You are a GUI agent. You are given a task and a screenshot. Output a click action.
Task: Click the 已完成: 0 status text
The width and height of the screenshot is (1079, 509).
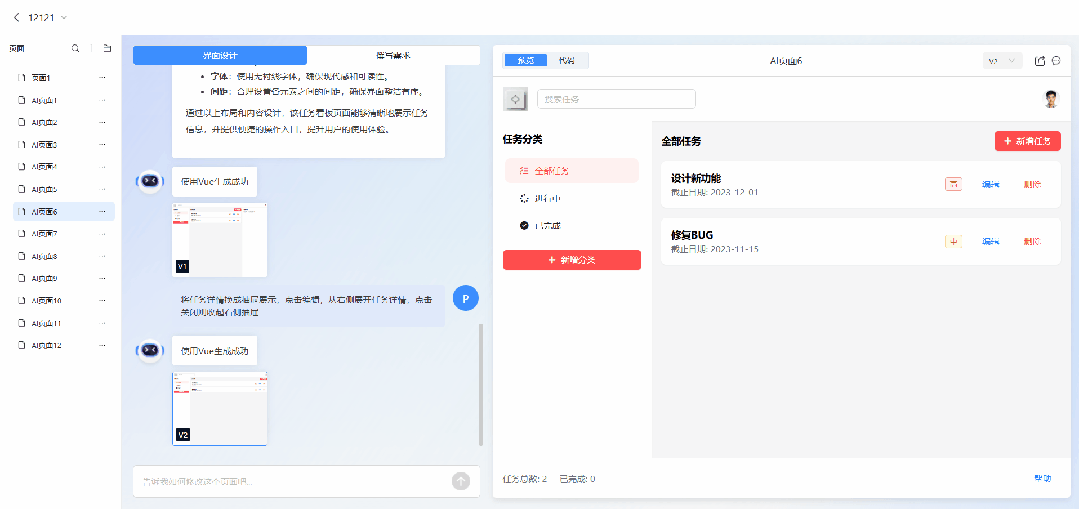tap(577, 479)
